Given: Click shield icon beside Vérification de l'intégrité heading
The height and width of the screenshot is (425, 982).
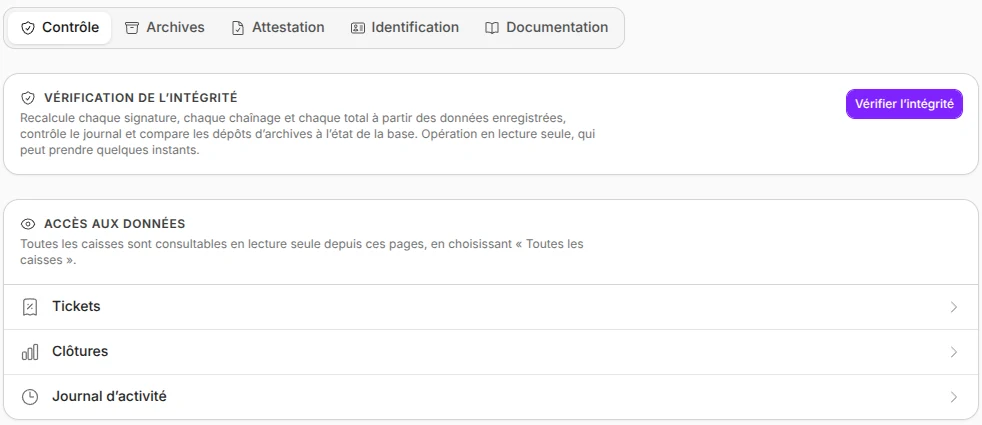Looking at the screenshot, I should point(28,98).
